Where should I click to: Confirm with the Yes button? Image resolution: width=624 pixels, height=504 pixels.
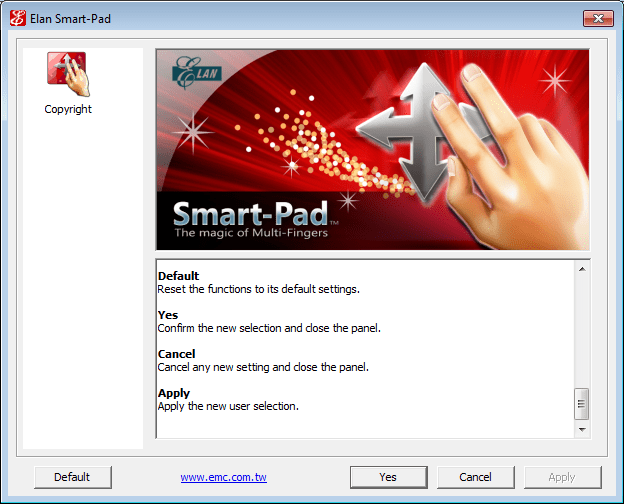click(389, 477)
